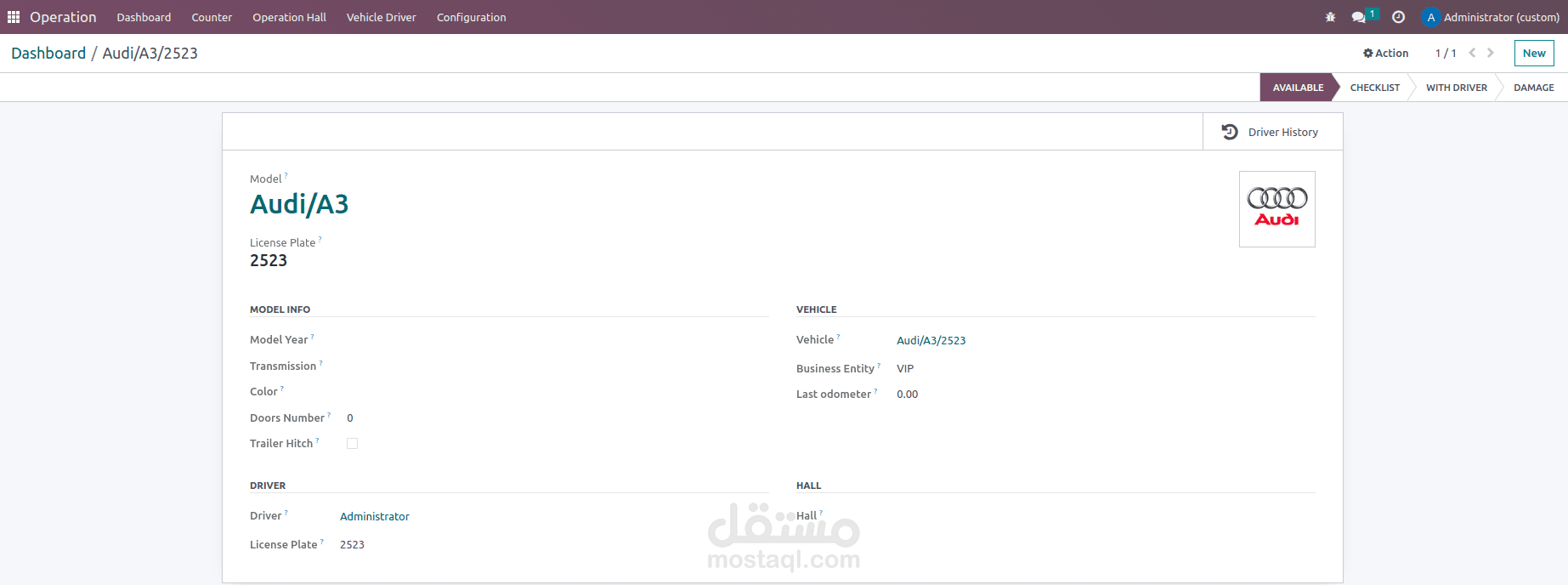Click the DRIVER section header

268,486
